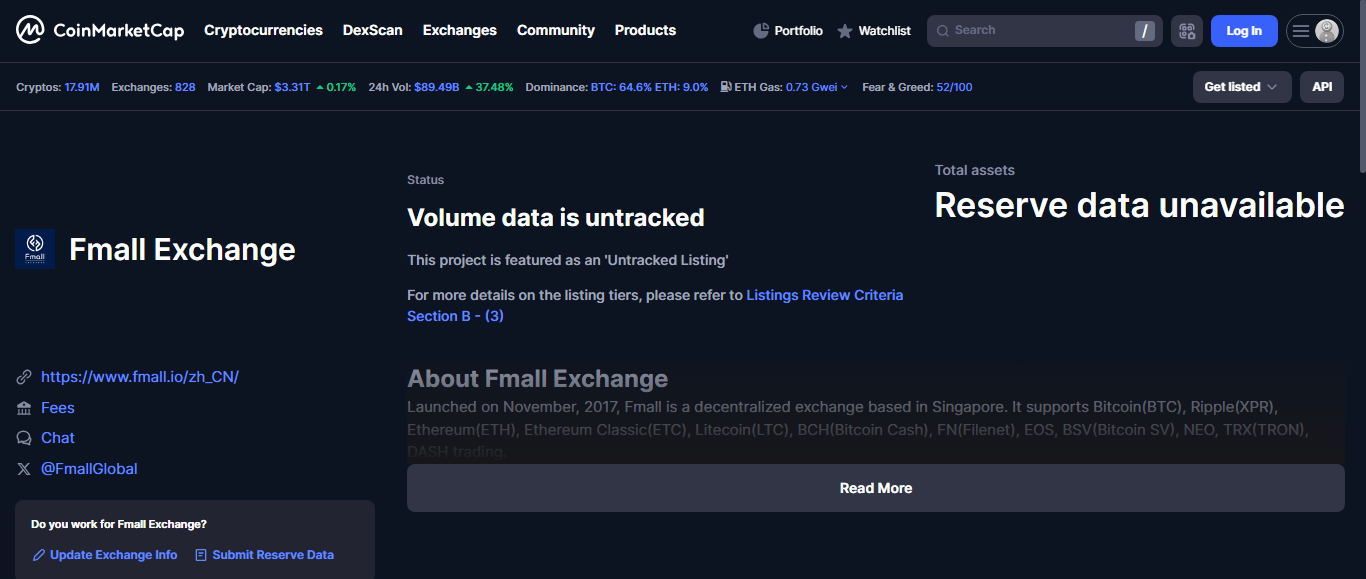Image resolution: width=1366 pixels, height=579 pixels.
Task: Open the fmall.io website link
Action: [140, 377]
